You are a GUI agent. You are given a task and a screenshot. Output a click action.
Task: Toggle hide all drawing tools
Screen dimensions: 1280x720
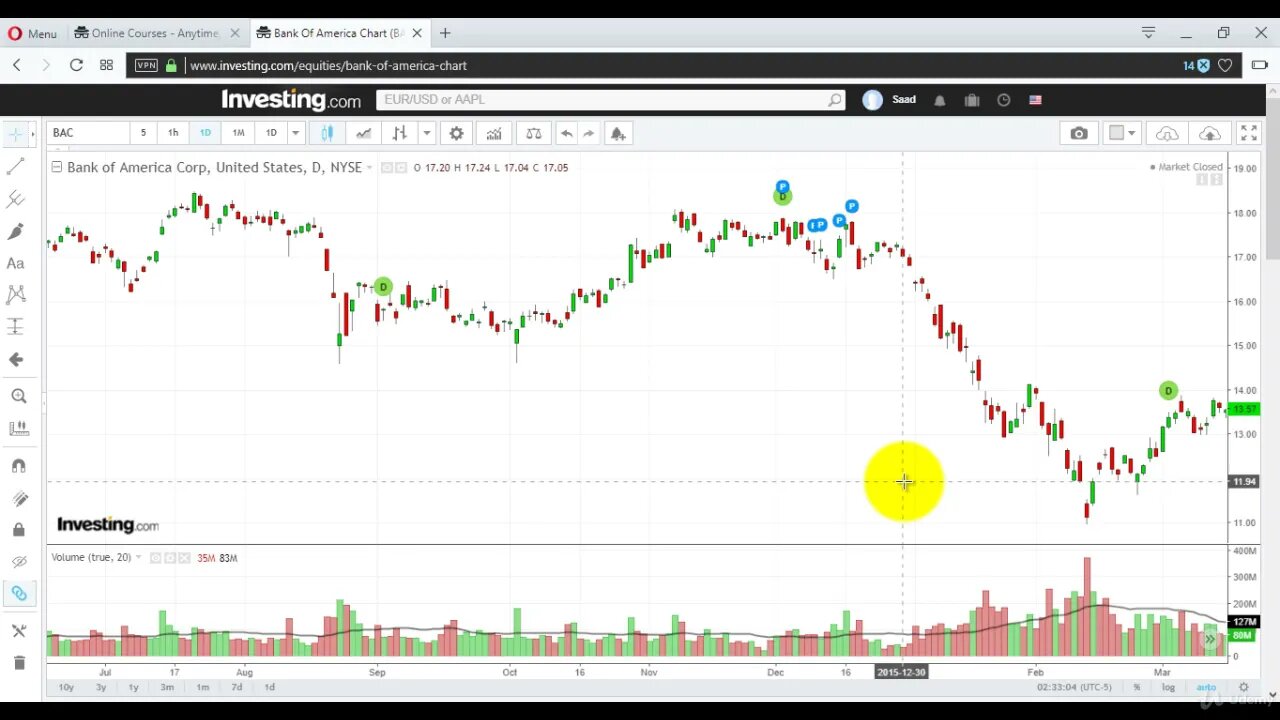tap(18, 561)
